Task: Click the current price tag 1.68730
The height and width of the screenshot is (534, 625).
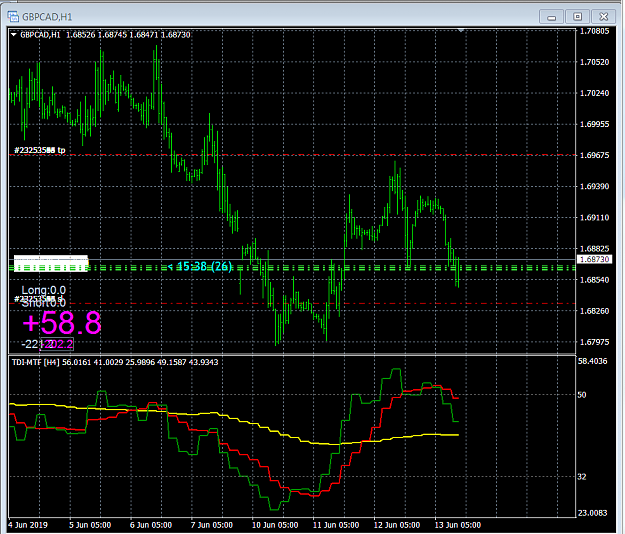Action: 594,259
